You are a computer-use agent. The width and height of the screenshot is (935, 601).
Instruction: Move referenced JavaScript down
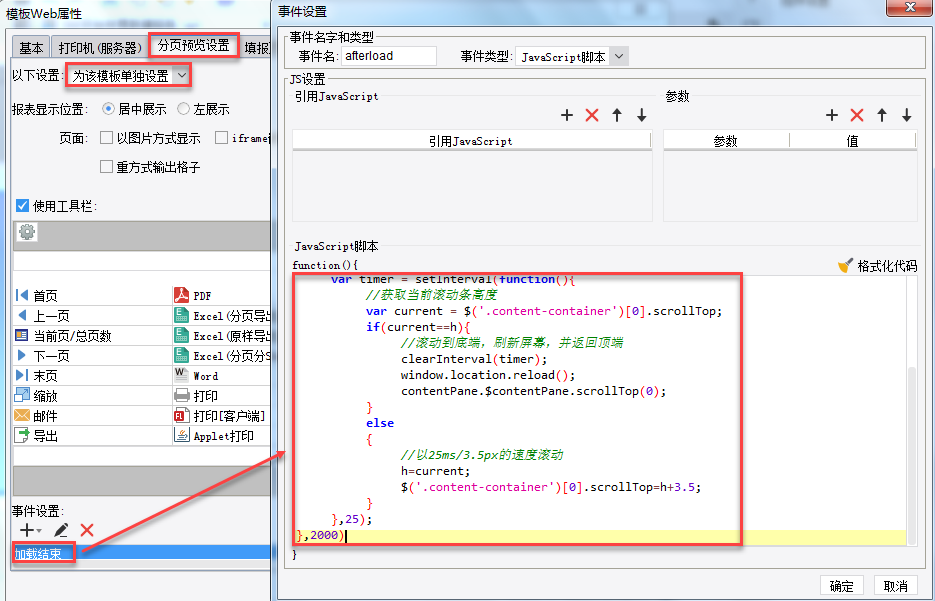pos(642,115)
